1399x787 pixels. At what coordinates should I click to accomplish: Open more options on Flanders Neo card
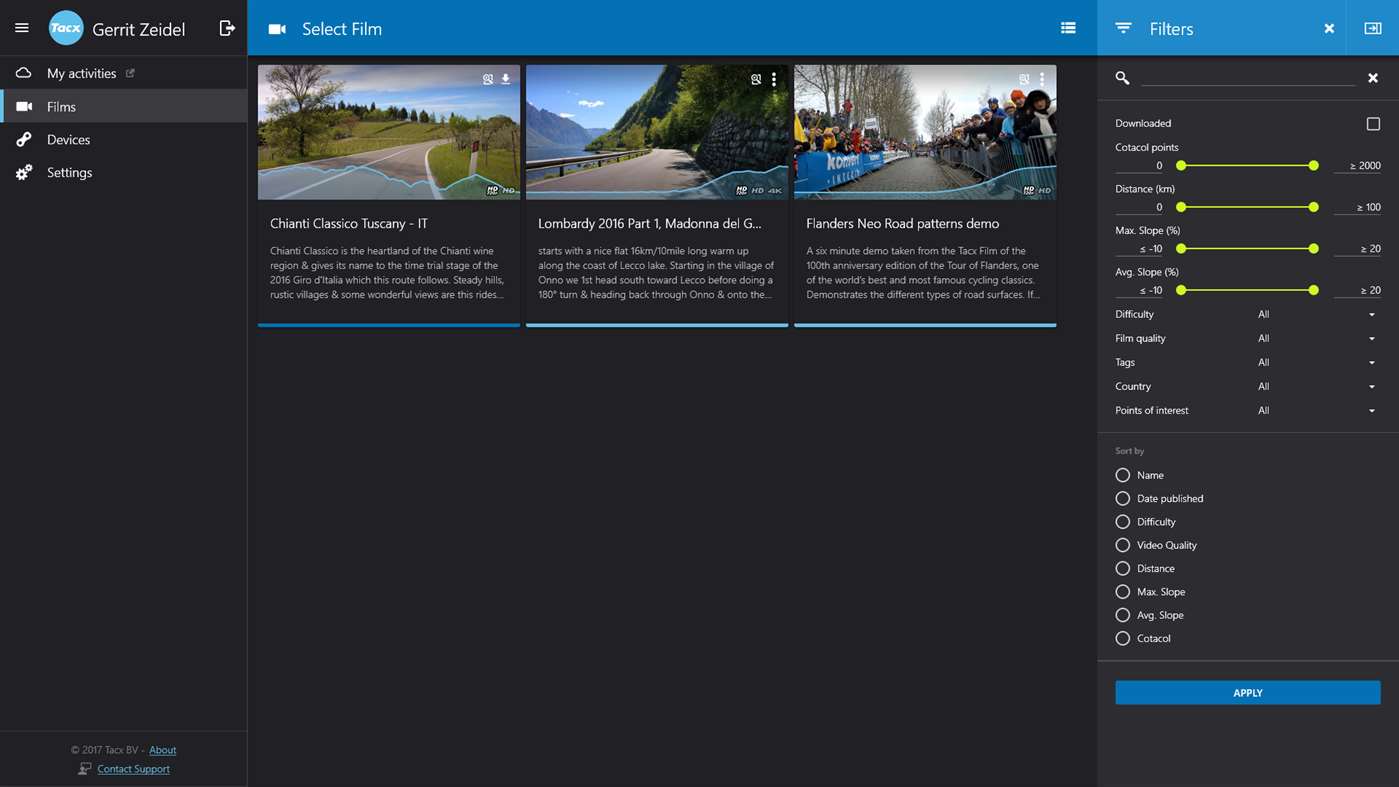(1042, 79)
